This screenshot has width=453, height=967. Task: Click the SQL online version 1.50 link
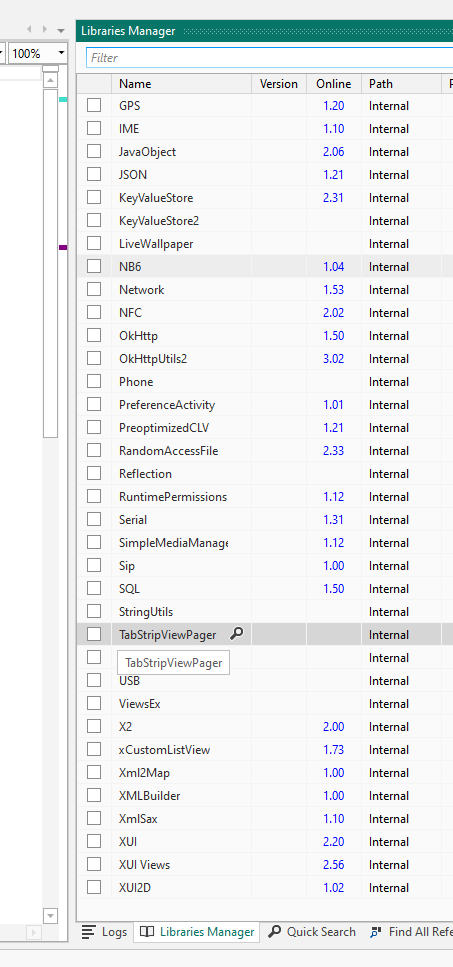[333, 588]
